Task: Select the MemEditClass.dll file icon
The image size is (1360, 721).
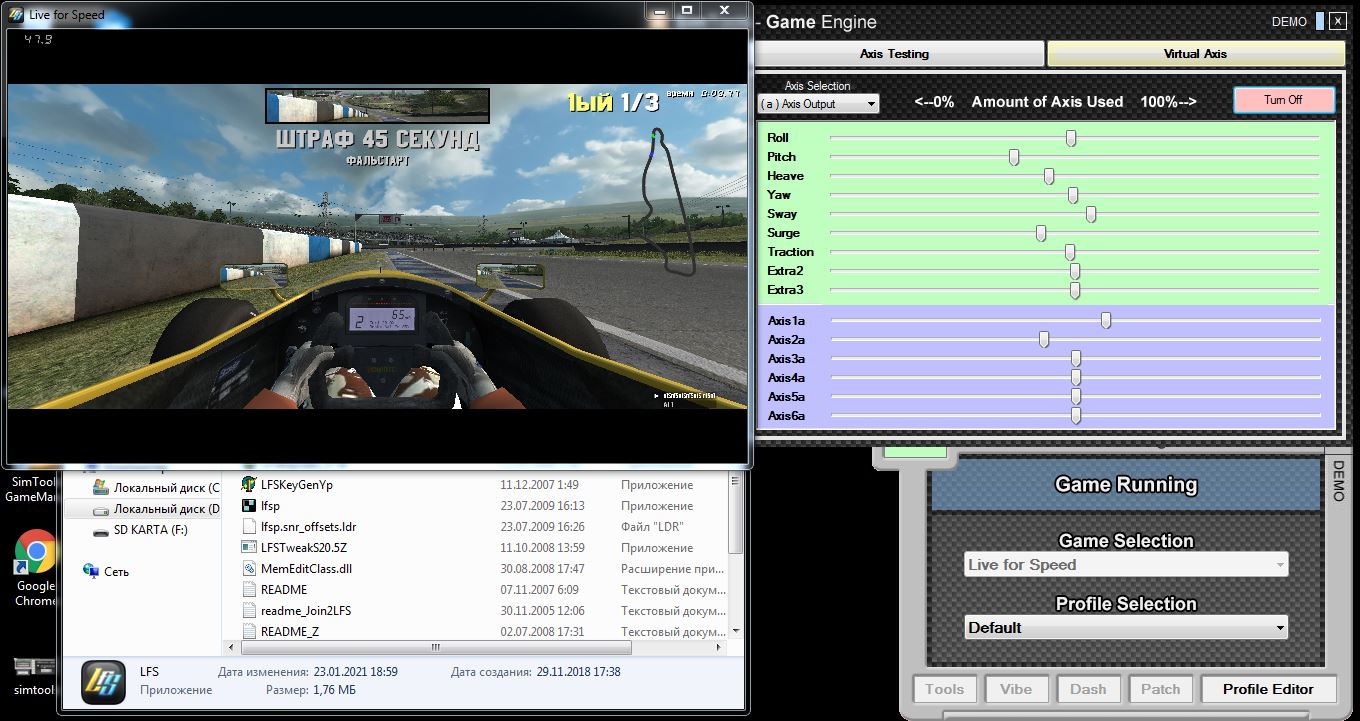Action: pyautogui.click(x=250, y=568)
